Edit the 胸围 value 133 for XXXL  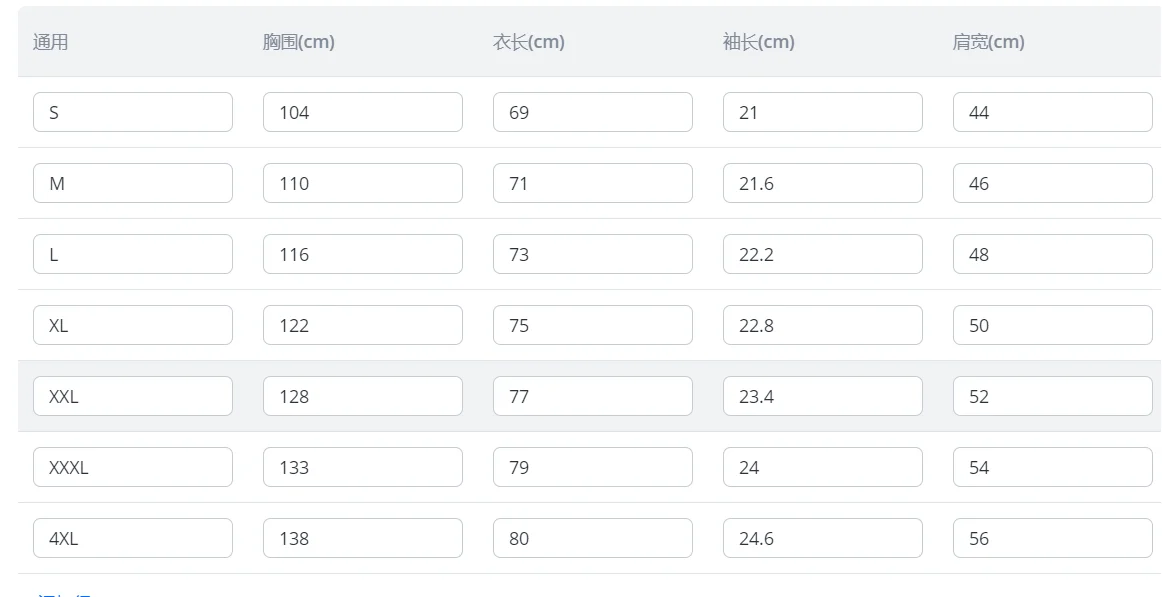point(362,467)
